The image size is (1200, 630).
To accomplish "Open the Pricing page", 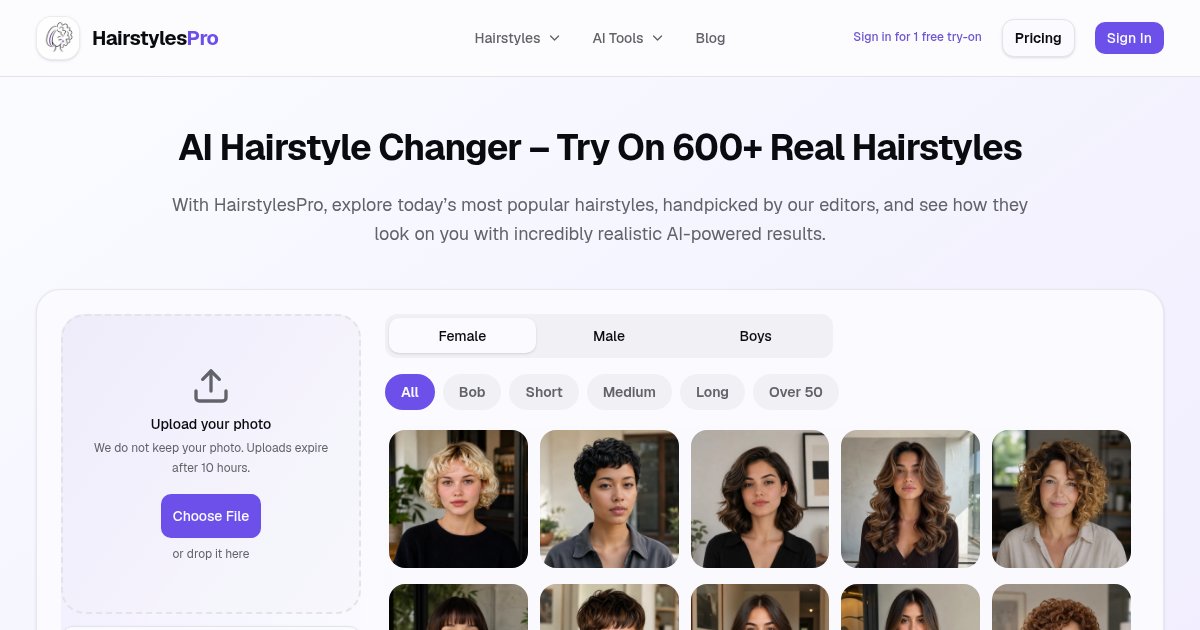I will (1038, 38).
